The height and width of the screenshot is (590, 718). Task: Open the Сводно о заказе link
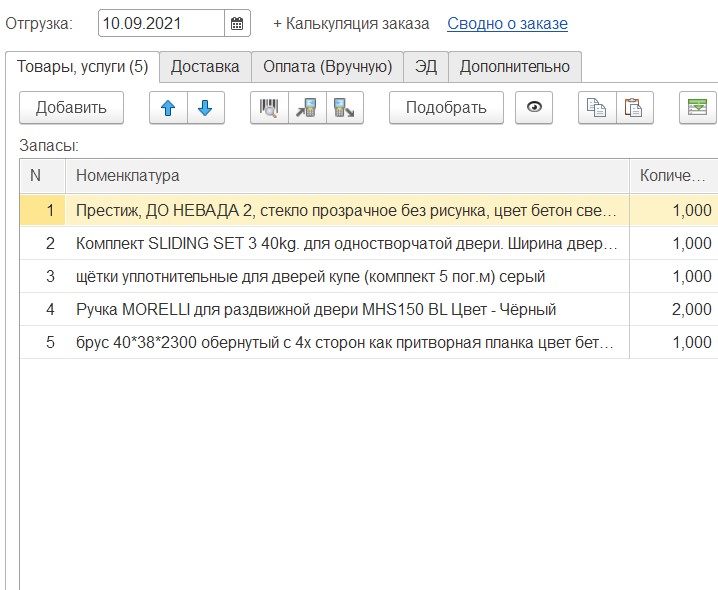click(x=507, y=23)
